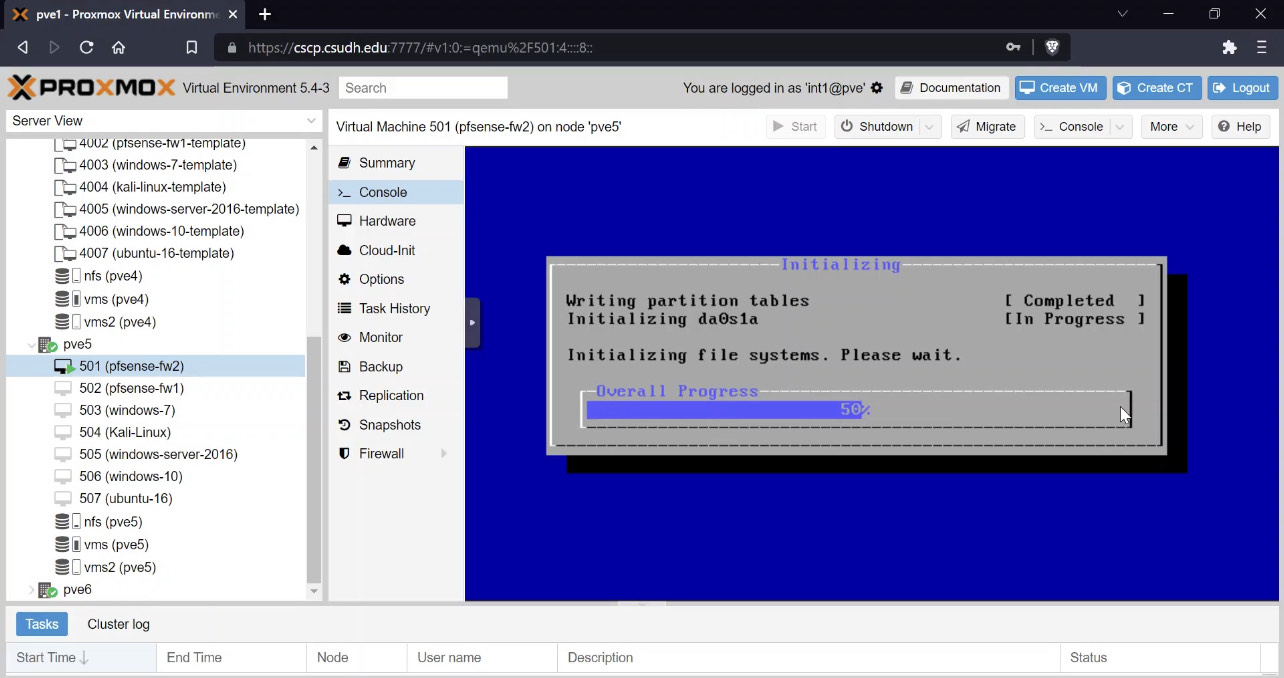Open the Server View dropdown
Image resolution: width=1284 pixels, height=678 pixels.
(164, 121)
